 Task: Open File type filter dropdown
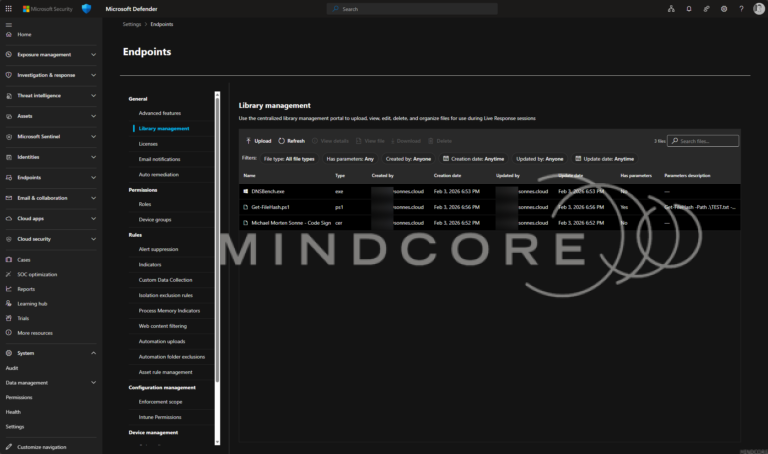289,159
